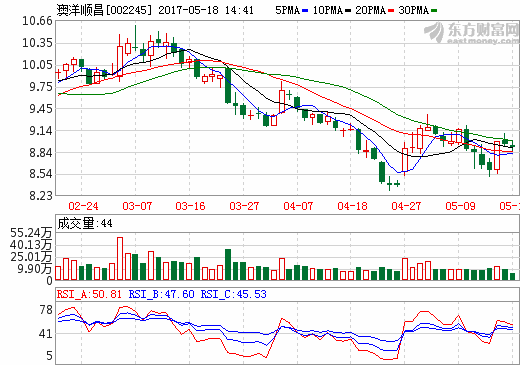
Task: Click the price label 9.14
Action: tap(41, 131)
